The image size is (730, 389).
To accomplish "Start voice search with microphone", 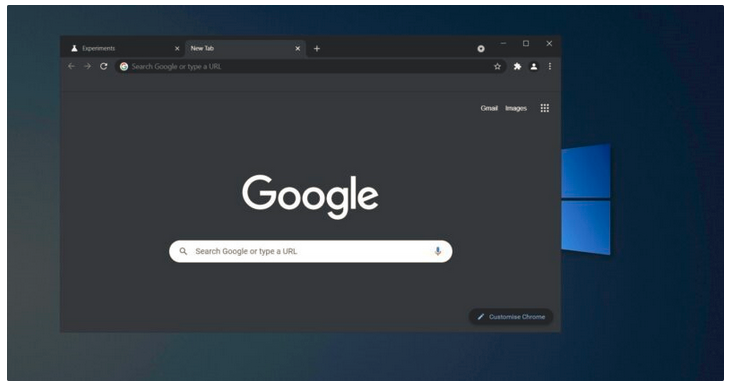I will pos(438,251).
